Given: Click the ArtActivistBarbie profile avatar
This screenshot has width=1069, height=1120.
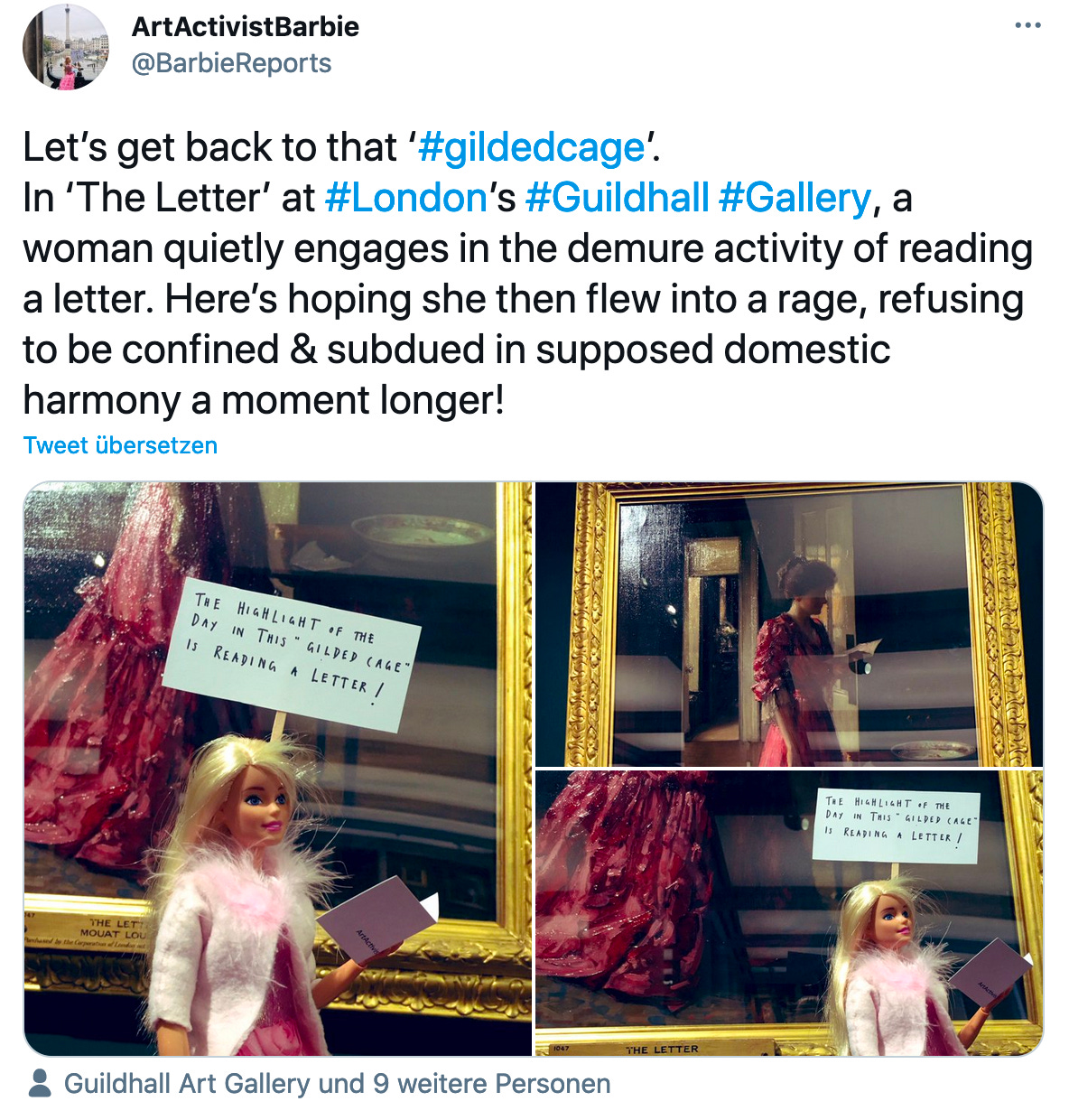Looking at the screenshot, I should [x=66, y=47].
